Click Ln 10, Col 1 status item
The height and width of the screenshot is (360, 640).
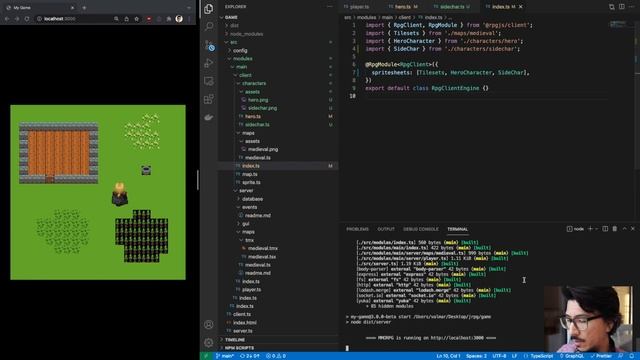(448, 356)
